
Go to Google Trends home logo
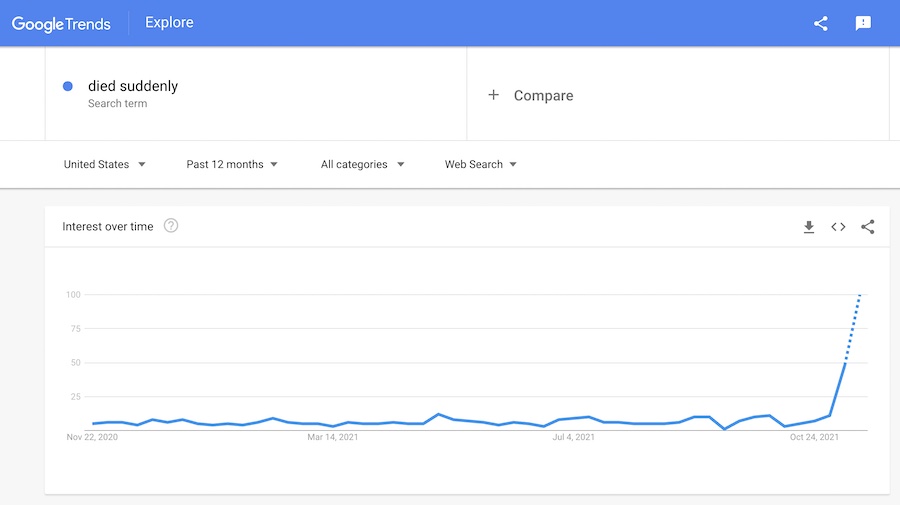(61, 24)
